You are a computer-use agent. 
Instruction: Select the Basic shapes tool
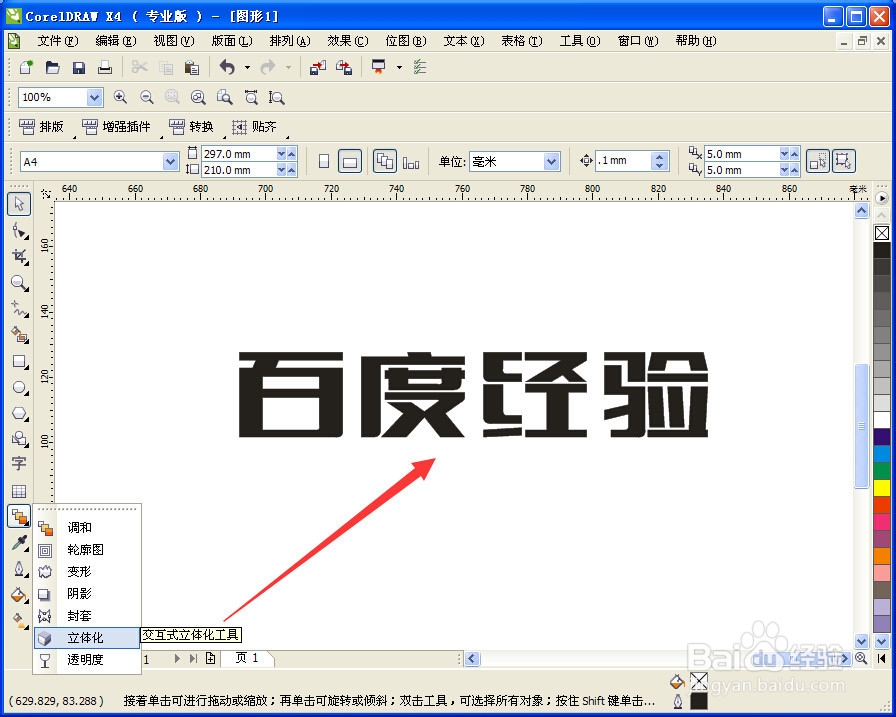point(19,439)
